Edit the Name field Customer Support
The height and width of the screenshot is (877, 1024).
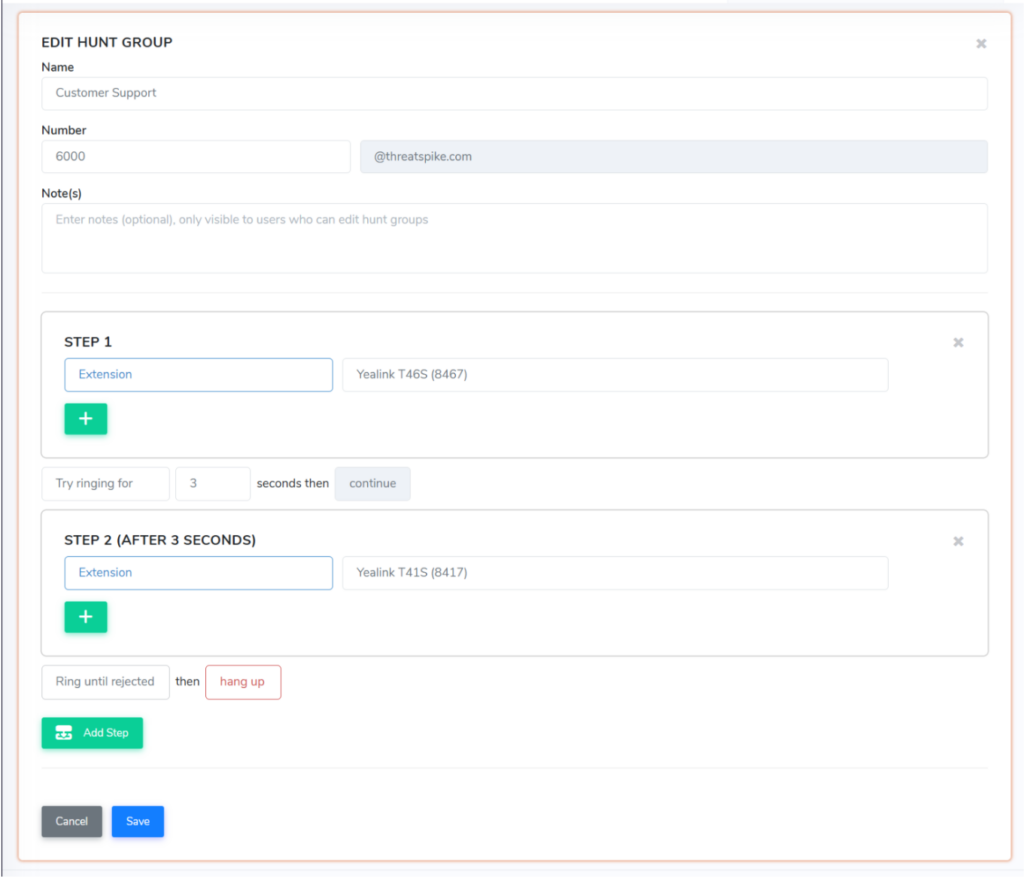point(515,93)
